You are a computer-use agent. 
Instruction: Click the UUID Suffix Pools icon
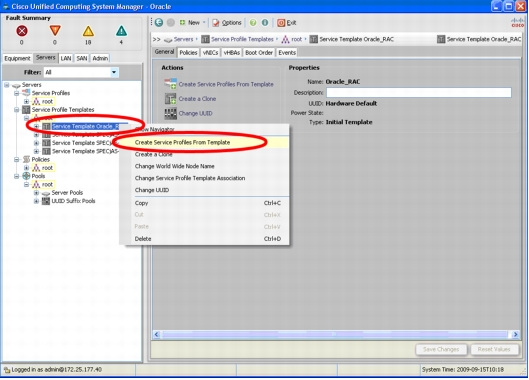tap(46, 201)
